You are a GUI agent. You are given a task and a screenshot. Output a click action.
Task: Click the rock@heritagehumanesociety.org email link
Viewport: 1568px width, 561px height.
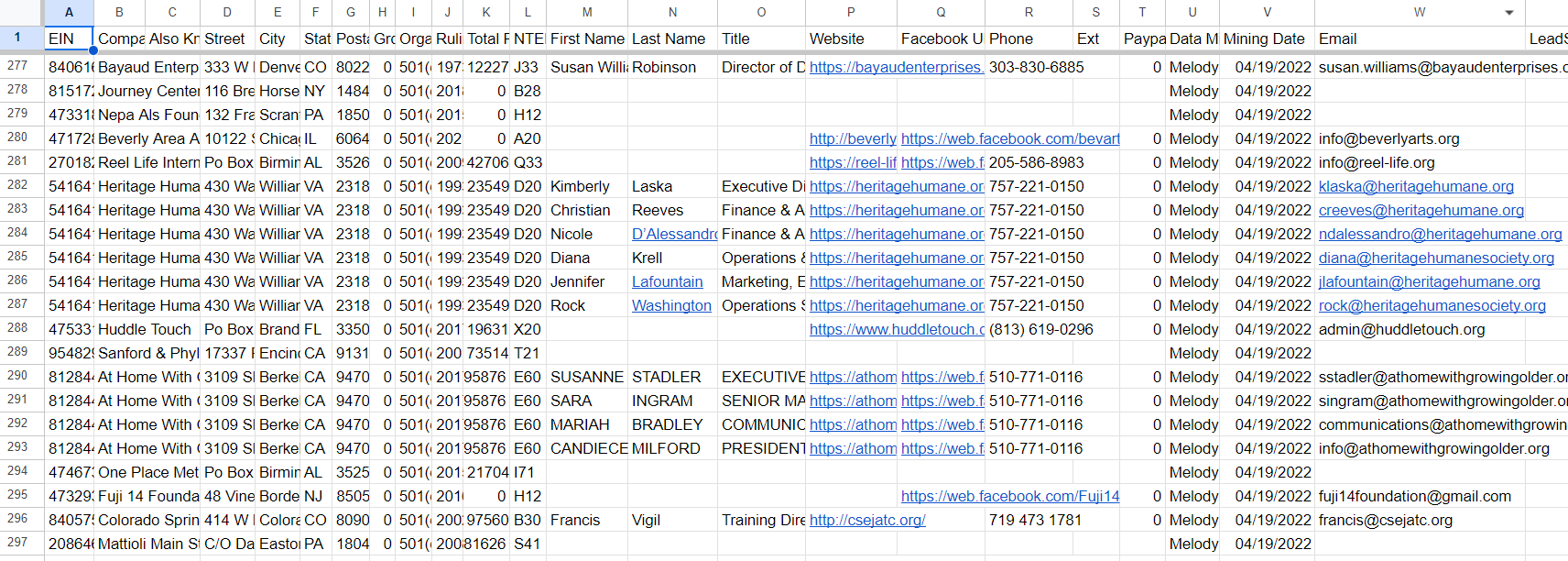coord(1432,306)
